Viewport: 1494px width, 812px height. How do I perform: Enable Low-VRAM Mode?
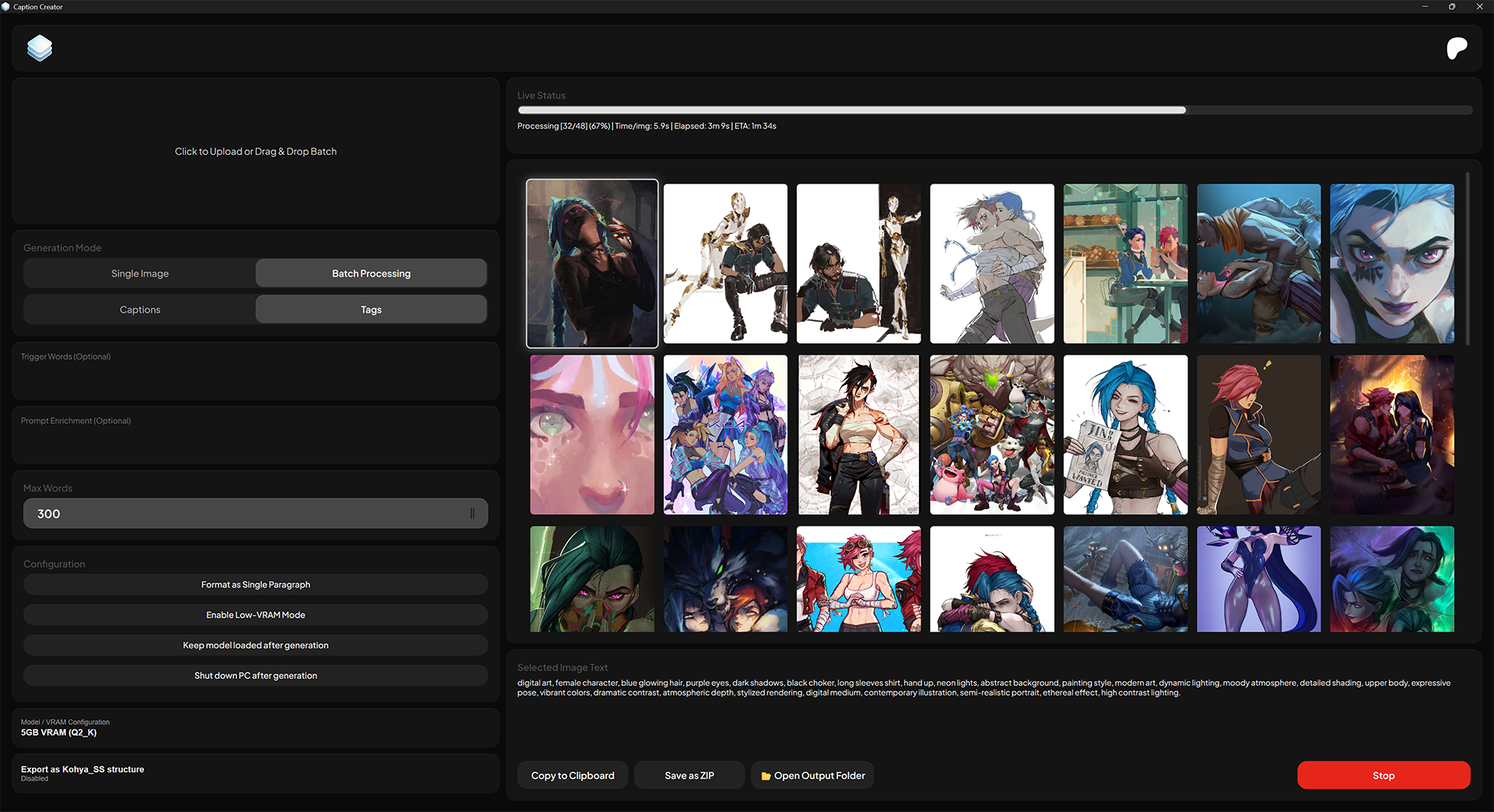[256, 615]
